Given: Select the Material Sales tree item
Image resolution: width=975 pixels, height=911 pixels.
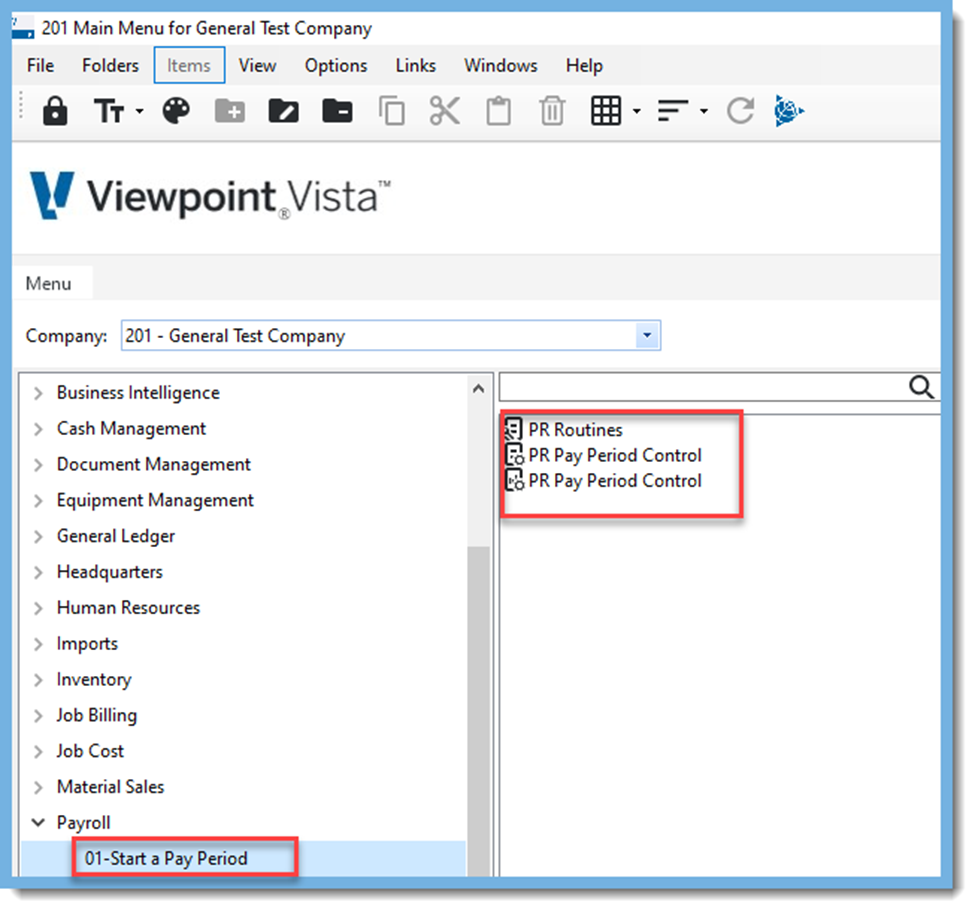Looking at the screenshot, I should pyautogui.click(x=110, y=787).
